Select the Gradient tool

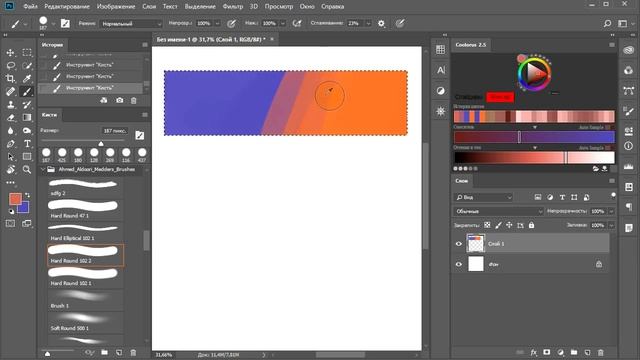click(x=27, y=118)
